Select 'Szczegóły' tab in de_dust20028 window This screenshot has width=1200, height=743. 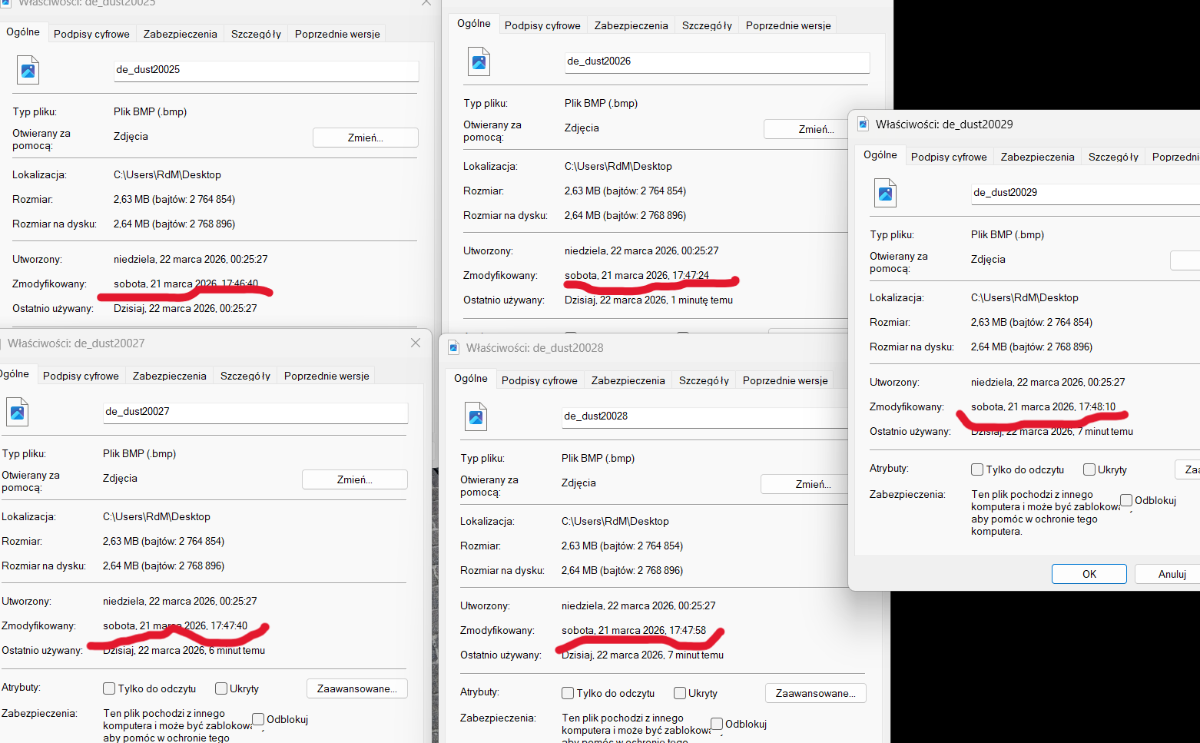click(704, 381)
